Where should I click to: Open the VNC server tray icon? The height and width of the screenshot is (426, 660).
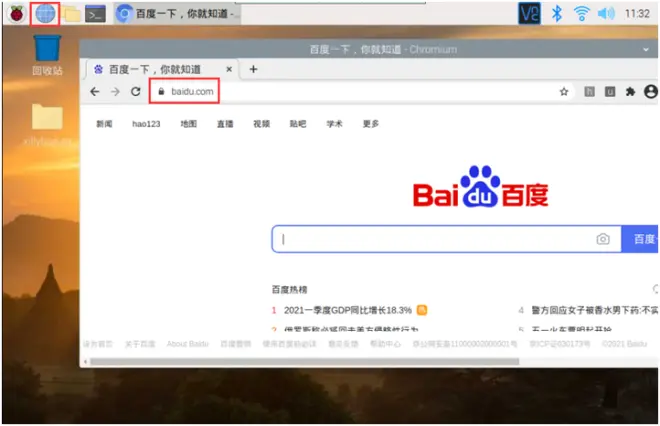click(529, 14)
